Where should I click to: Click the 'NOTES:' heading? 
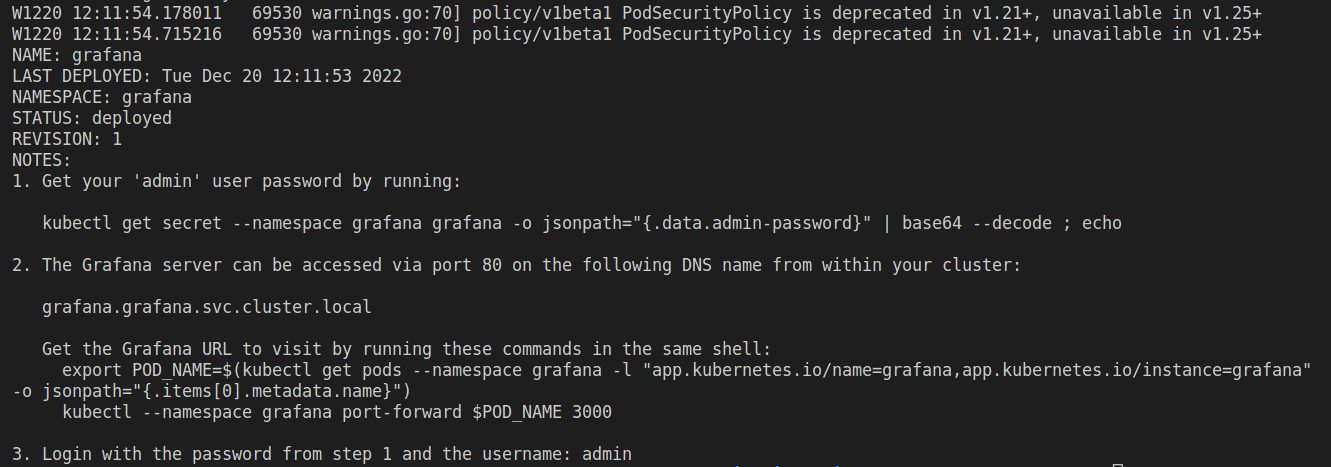[x=41, y=160]
